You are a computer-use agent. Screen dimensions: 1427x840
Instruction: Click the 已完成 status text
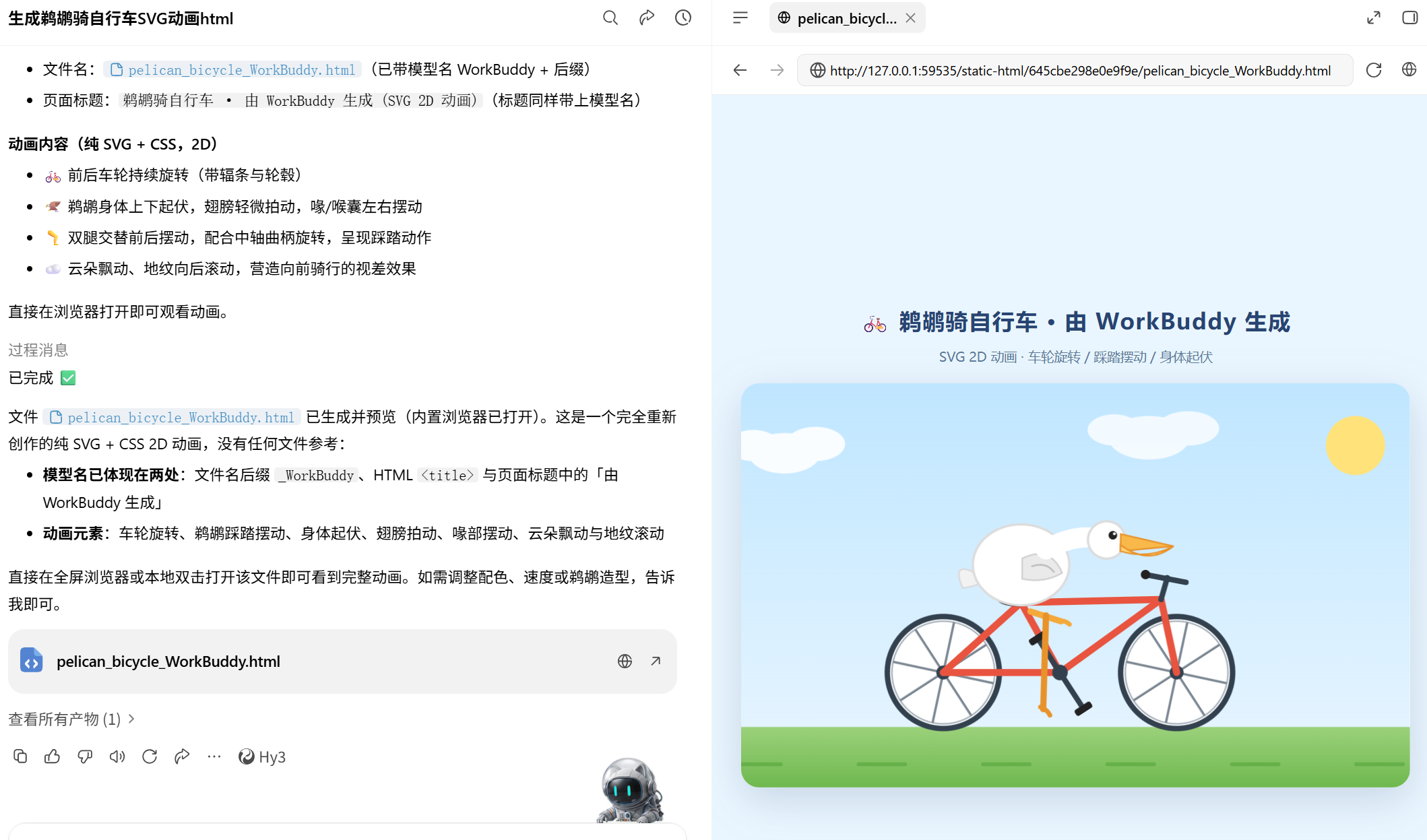coord(30,378)
